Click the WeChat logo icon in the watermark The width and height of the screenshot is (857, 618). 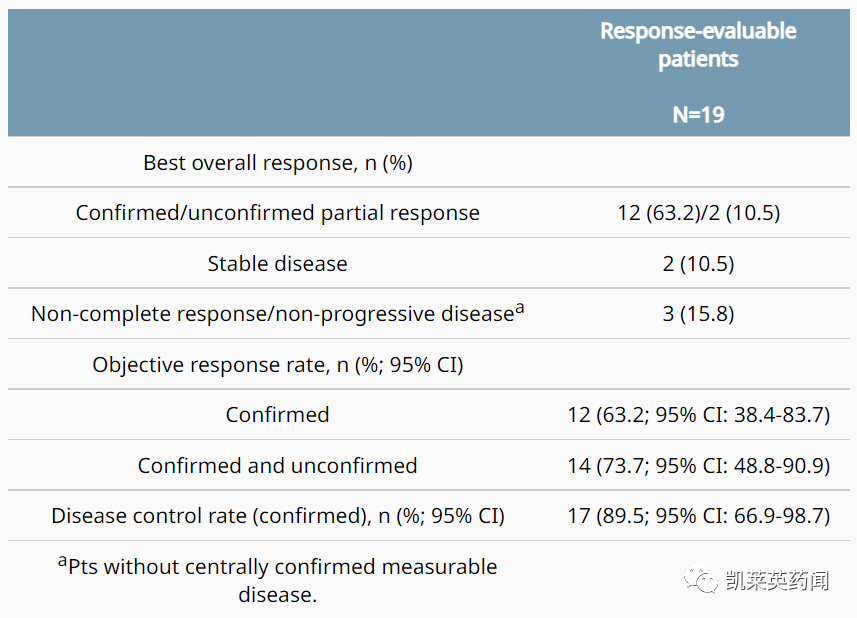tap(701, 580)
